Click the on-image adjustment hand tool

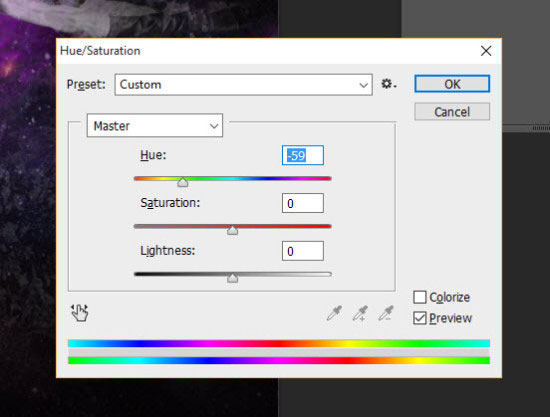click(80, 312)
